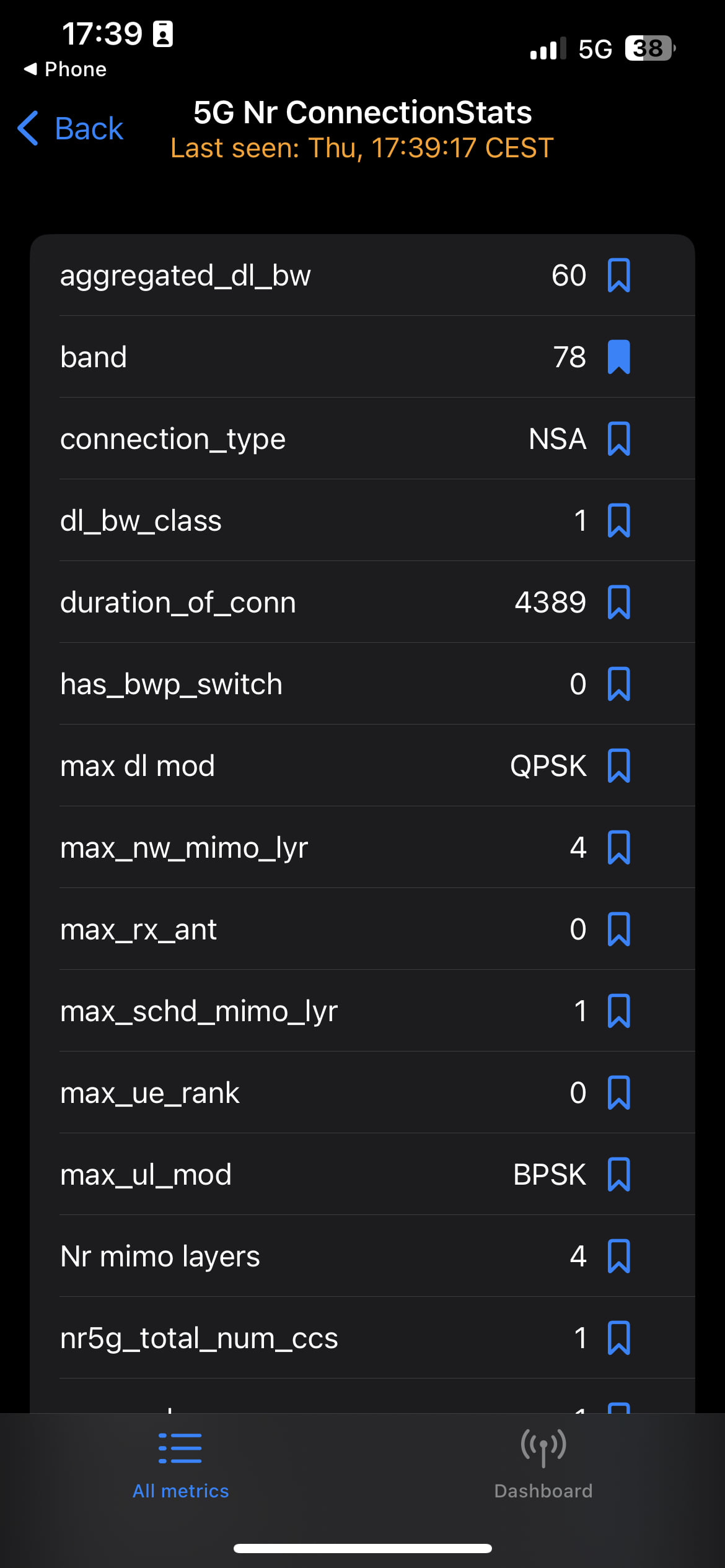Image resolution: width=725 pixels, height=1568 pixels.
Task: Tap the home indicator bar
Action: coord(362,1548)
